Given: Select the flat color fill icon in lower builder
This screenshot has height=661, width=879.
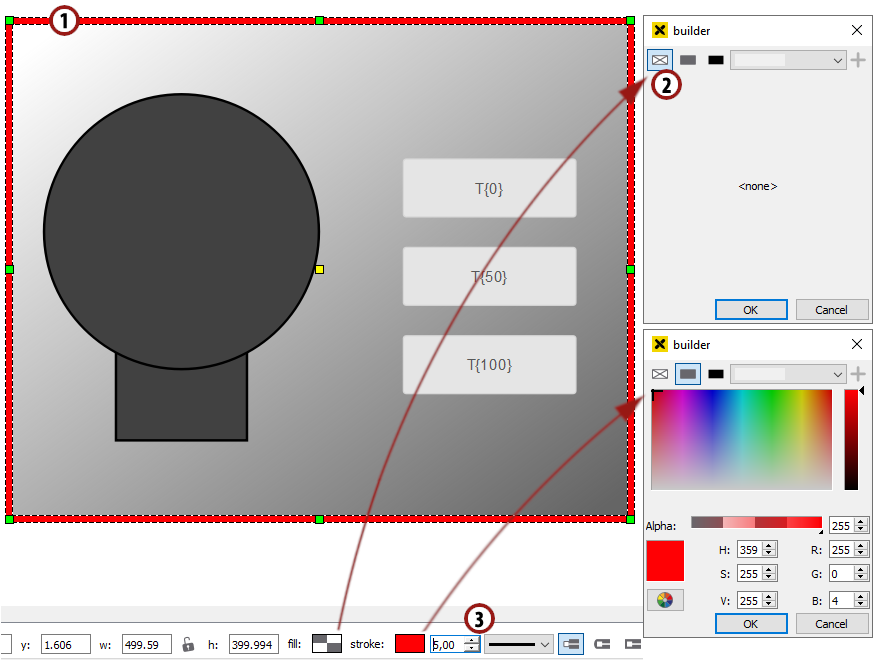Looking at the screenshot, I should pyautogui.click(x=688, y=374).
